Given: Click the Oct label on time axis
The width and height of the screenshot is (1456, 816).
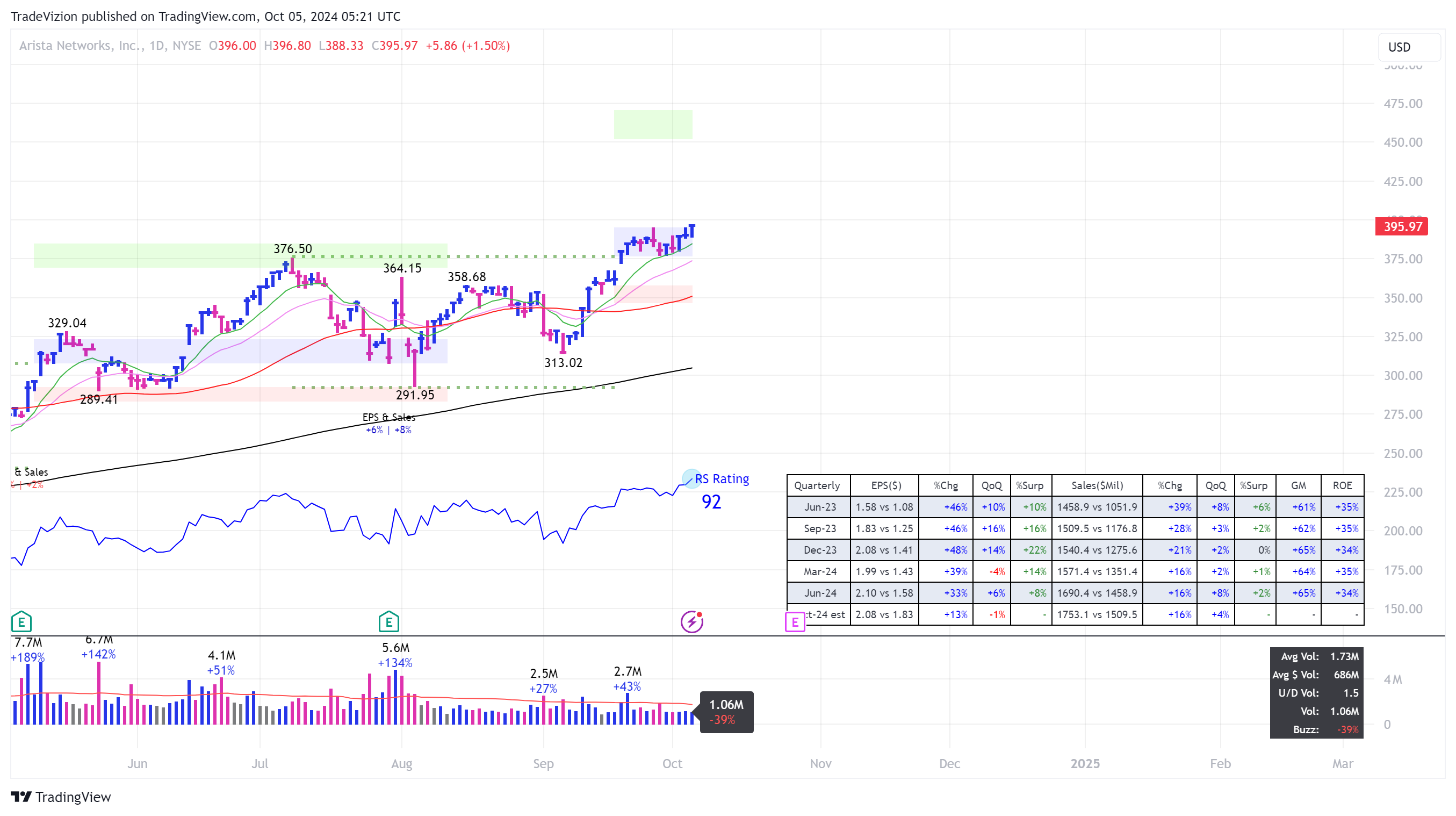Looking at the screenshot, I should tap(672, 764).
